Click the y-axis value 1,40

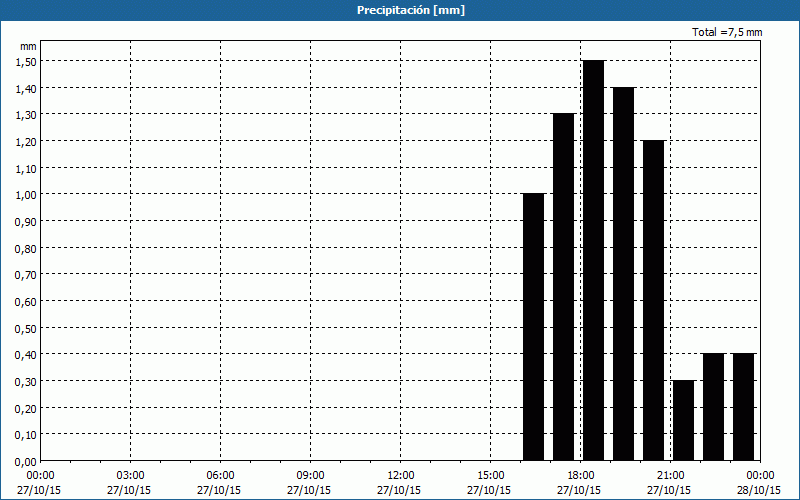(26, 88)
